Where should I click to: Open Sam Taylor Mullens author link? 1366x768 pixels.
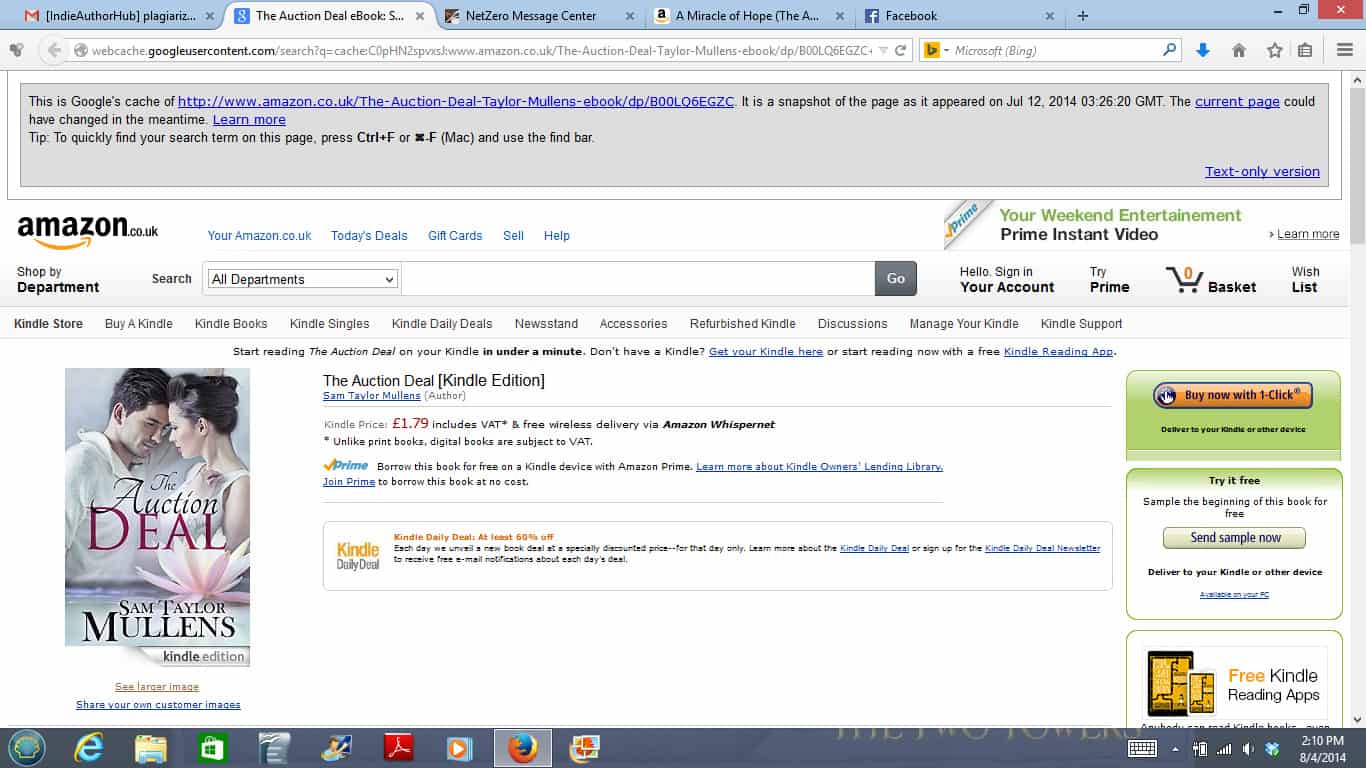(x=372, y=396)
